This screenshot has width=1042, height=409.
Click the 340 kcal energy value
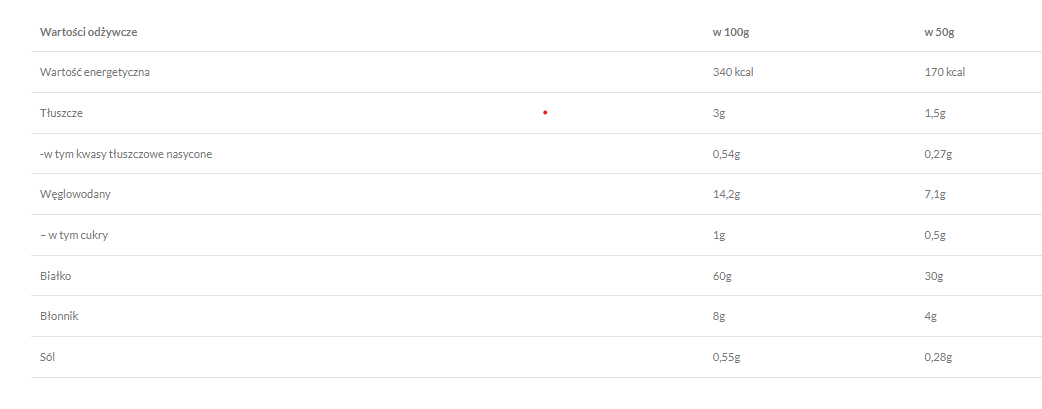click(733, 72)
